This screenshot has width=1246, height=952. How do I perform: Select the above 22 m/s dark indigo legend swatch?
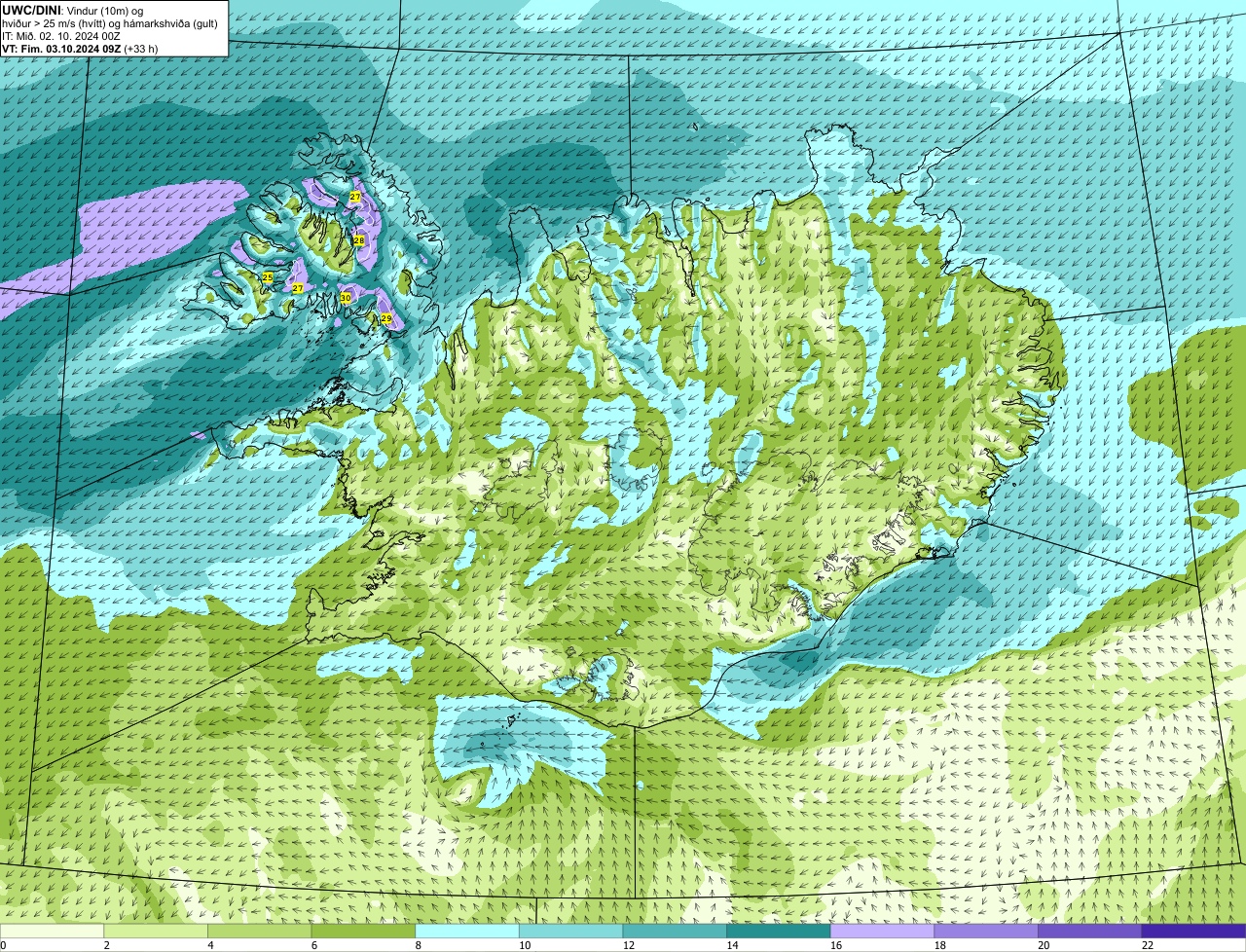coord(1194,931)
